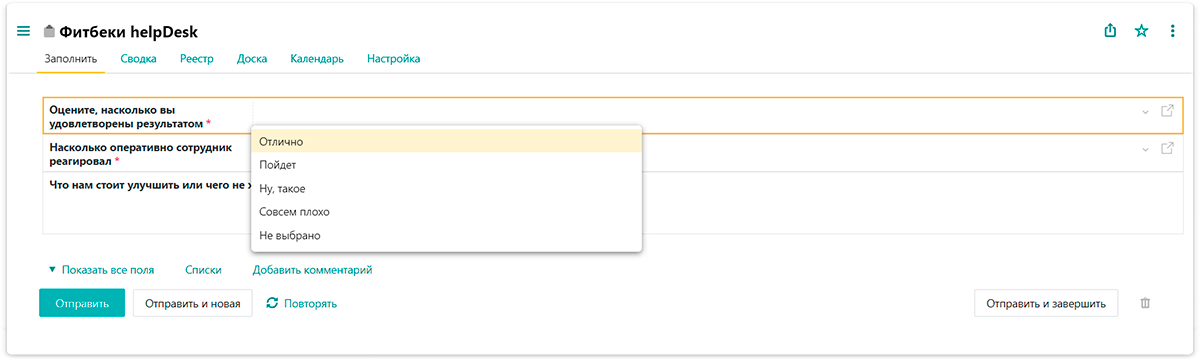Screen dimensions: 1200x362
Task: Mark form as favorite with star icon
Action: 1141,31
